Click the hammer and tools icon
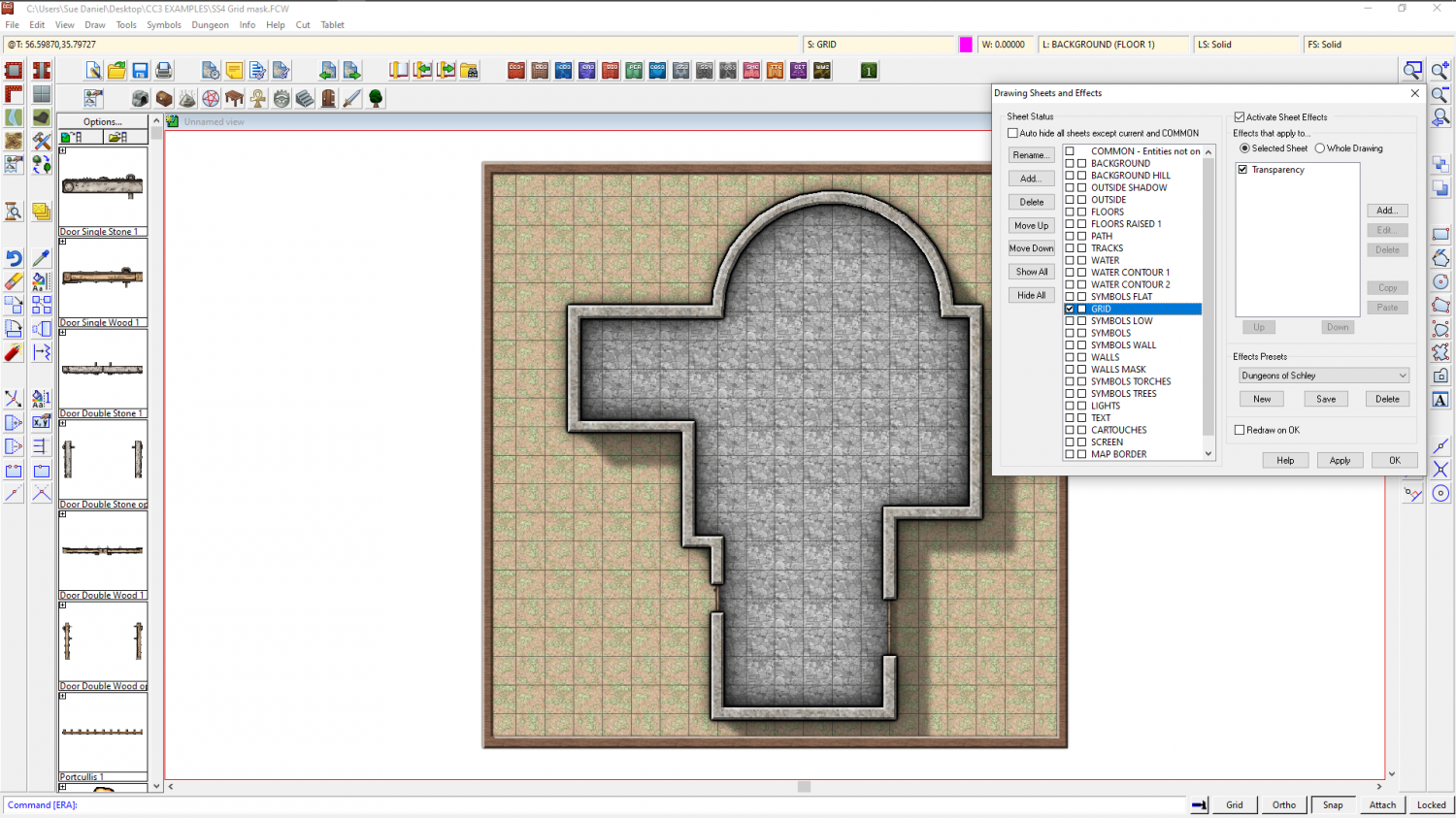The height and width of the screenshot is (818, 1456). (x=41, y=142)
